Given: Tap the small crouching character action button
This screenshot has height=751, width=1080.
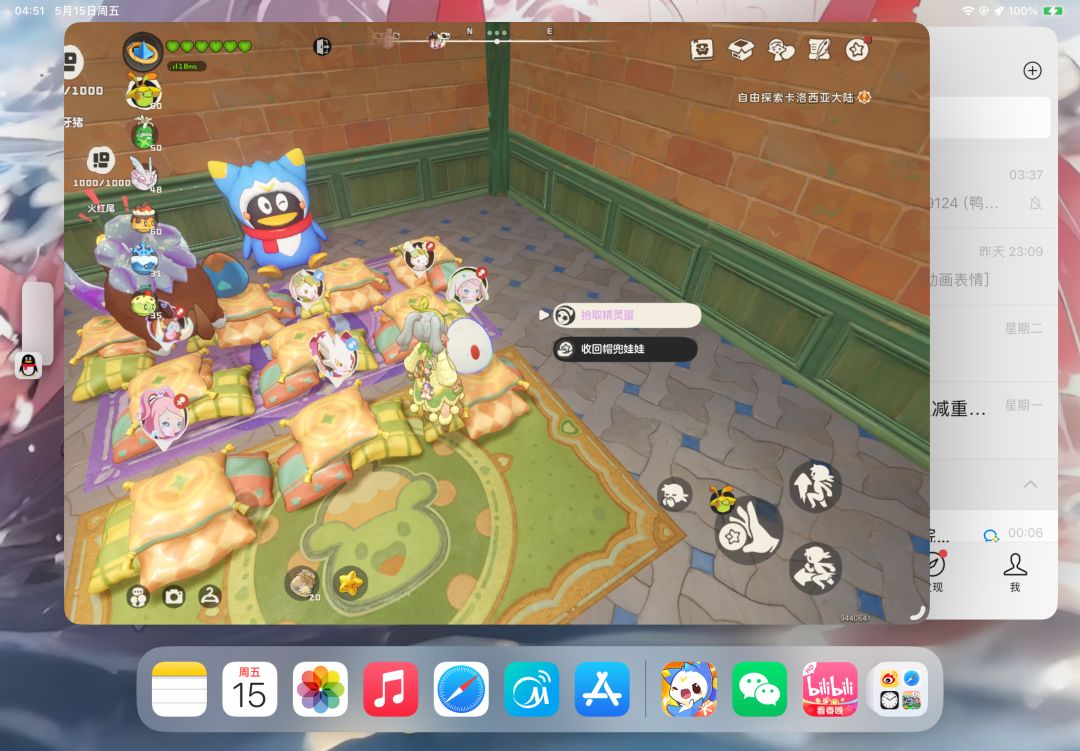Looking at the screenshot, I should coord(673,494).
